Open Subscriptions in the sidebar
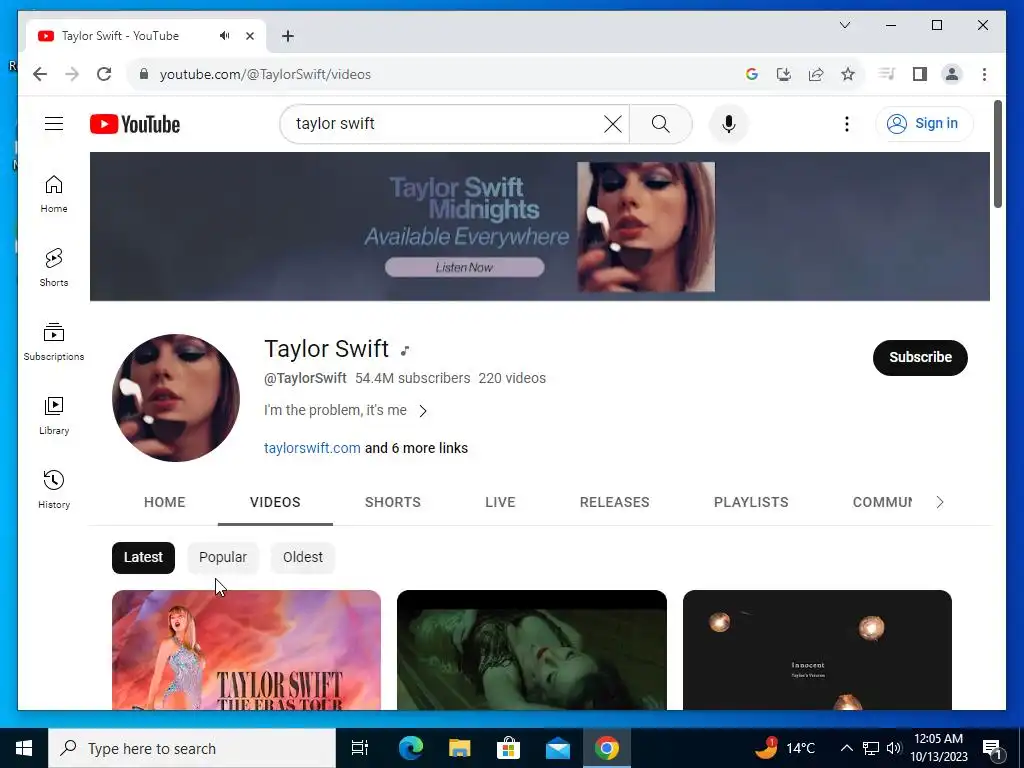The height and width of the screenshot is (768, 1024). pos(54,342)
